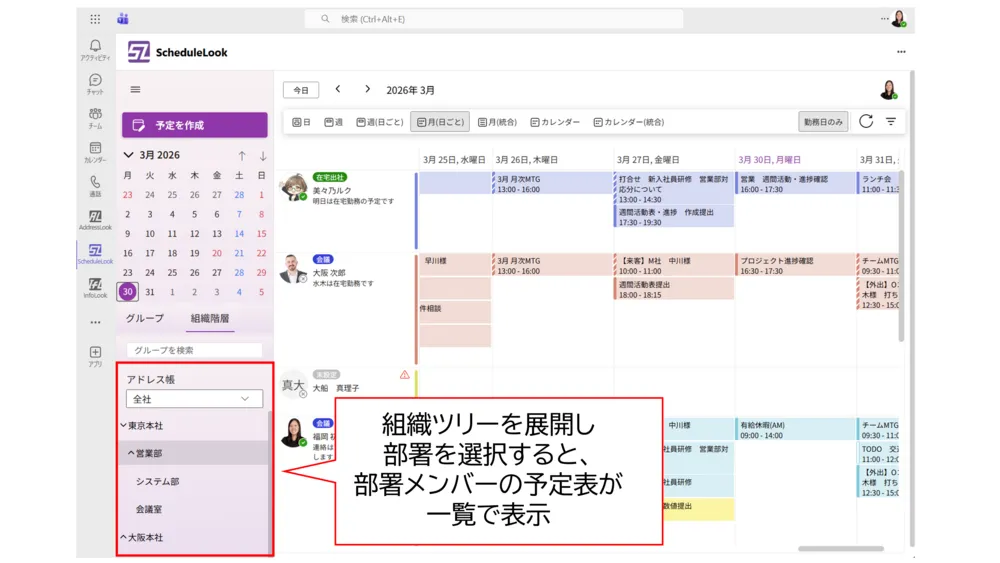Click グループを検索 search field
Image resolution: width=1000 pixels, height=563 pixels.
click(x=195, y=350)
